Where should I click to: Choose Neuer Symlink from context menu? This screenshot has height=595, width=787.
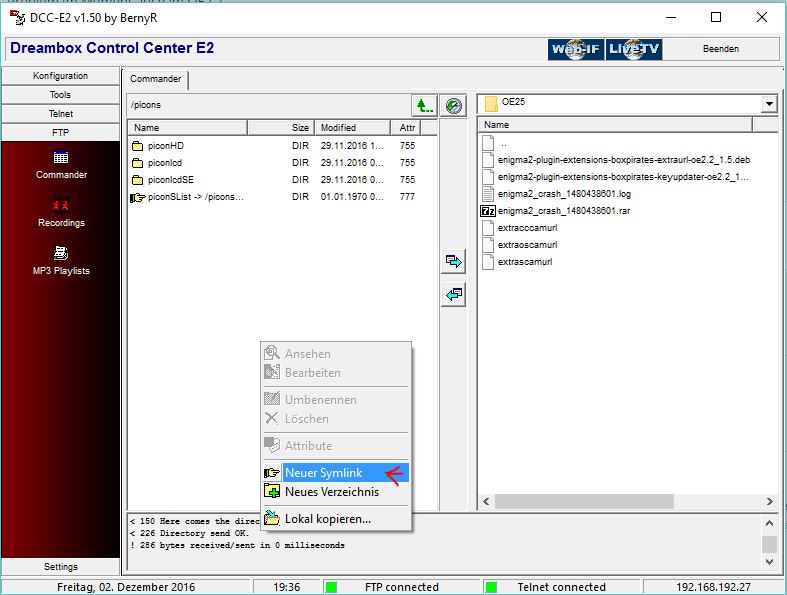(323, 473)
